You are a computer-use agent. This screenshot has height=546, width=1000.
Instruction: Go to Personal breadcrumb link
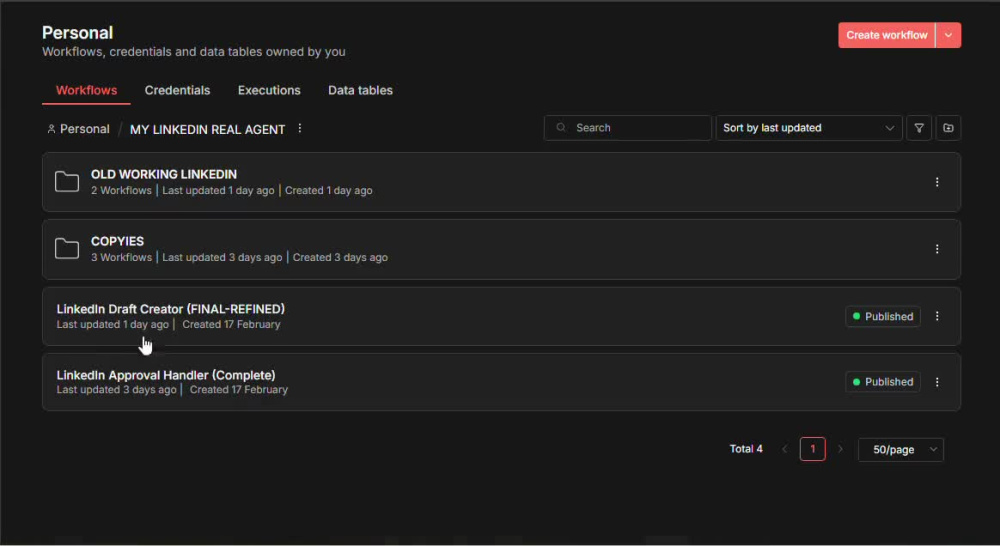pyautogui.click(x=78, y=129)
